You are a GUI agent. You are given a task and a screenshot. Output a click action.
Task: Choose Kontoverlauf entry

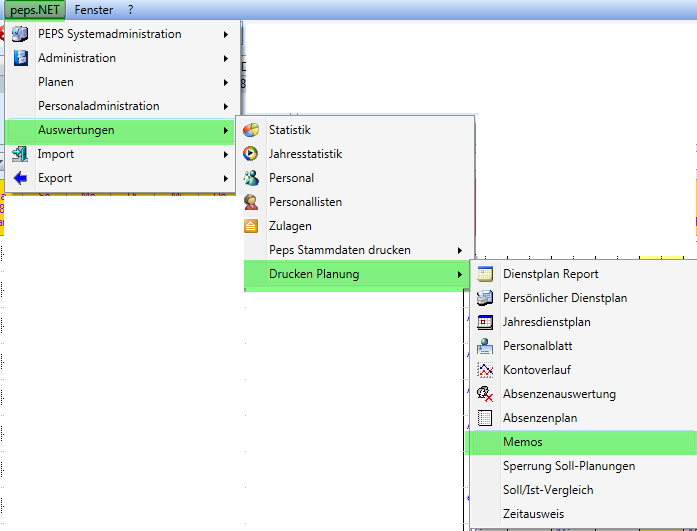point(584,370)
